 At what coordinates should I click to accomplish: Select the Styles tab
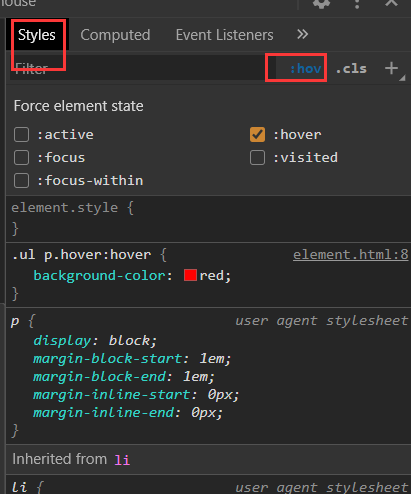[x=37, y=35]
